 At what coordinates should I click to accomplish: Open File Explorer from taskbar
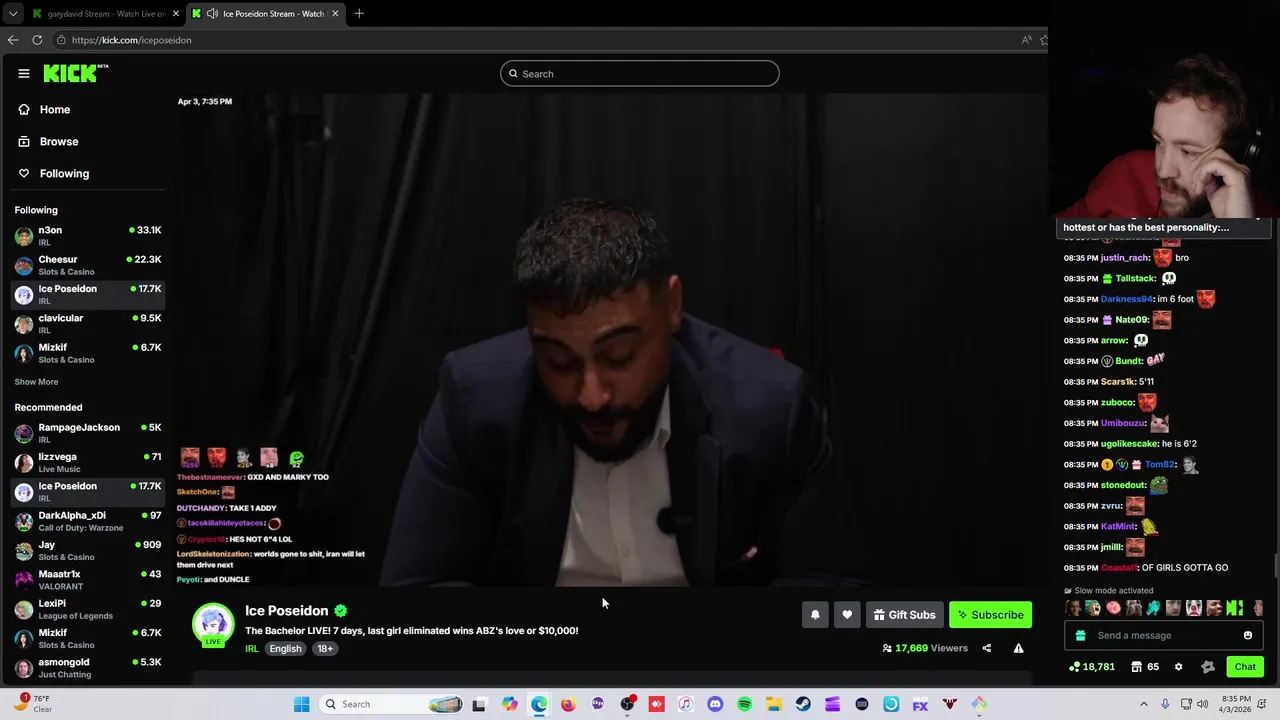(773, 704)
